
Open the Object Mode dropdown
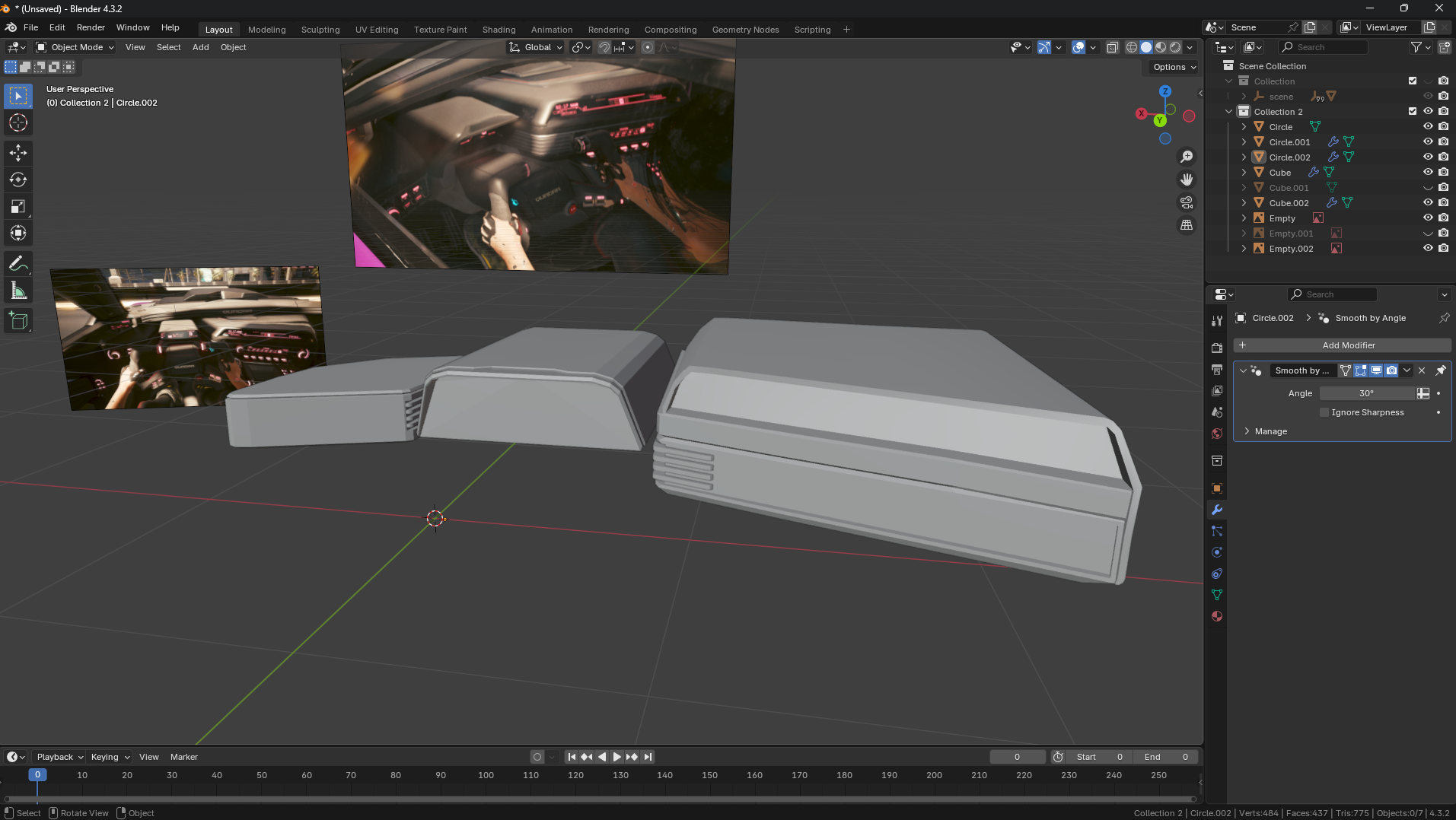(x=75, y=47)
